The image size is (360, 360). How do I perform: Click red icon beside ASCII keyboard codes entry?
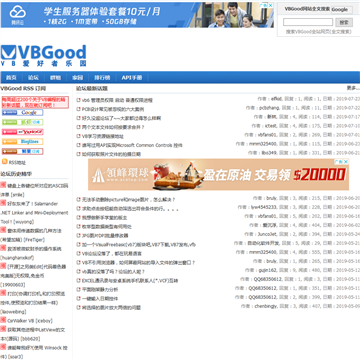[x=3, y=185]
